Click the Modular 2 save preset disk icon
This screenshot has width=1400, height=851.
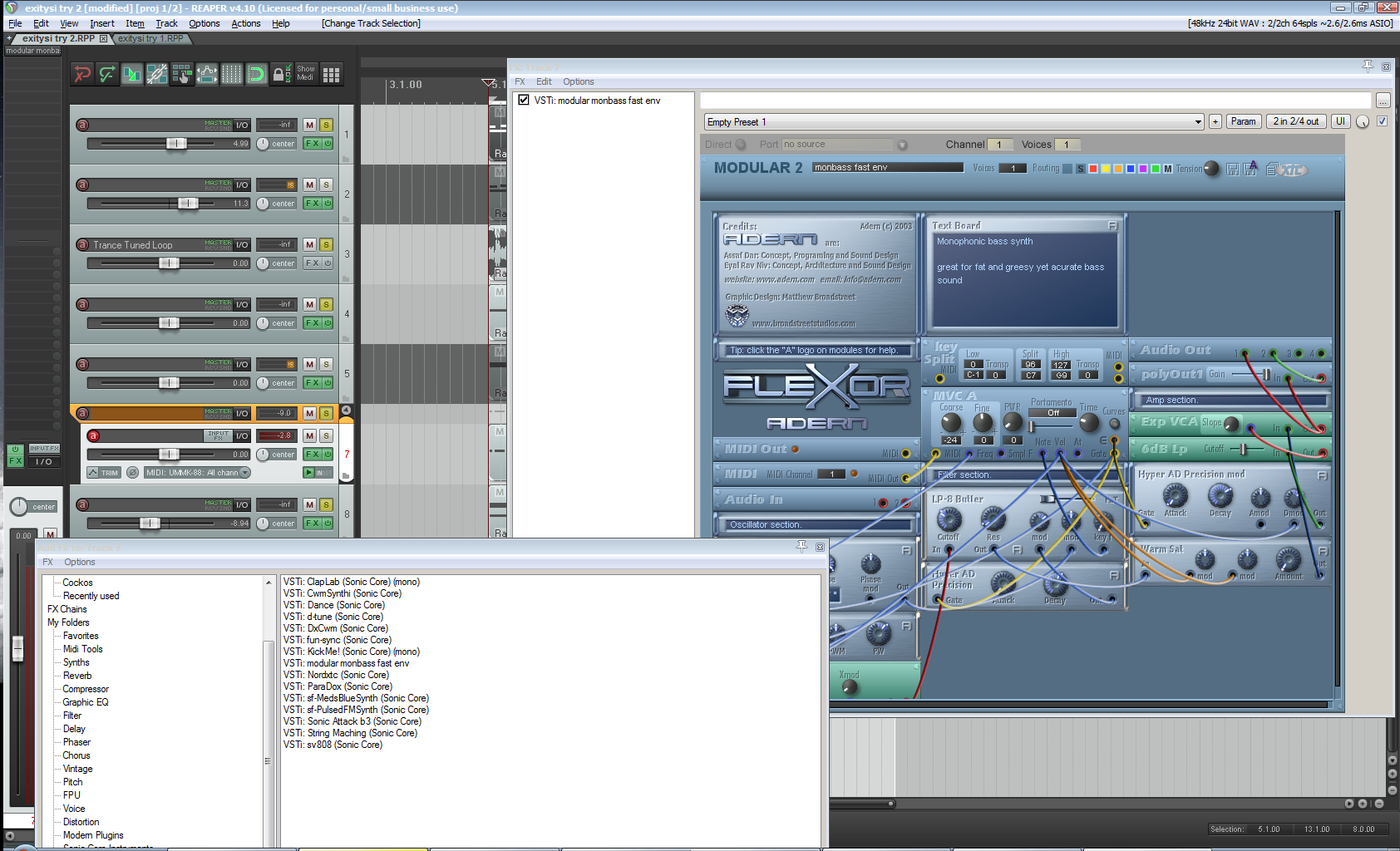click(x=1233, y=169)
